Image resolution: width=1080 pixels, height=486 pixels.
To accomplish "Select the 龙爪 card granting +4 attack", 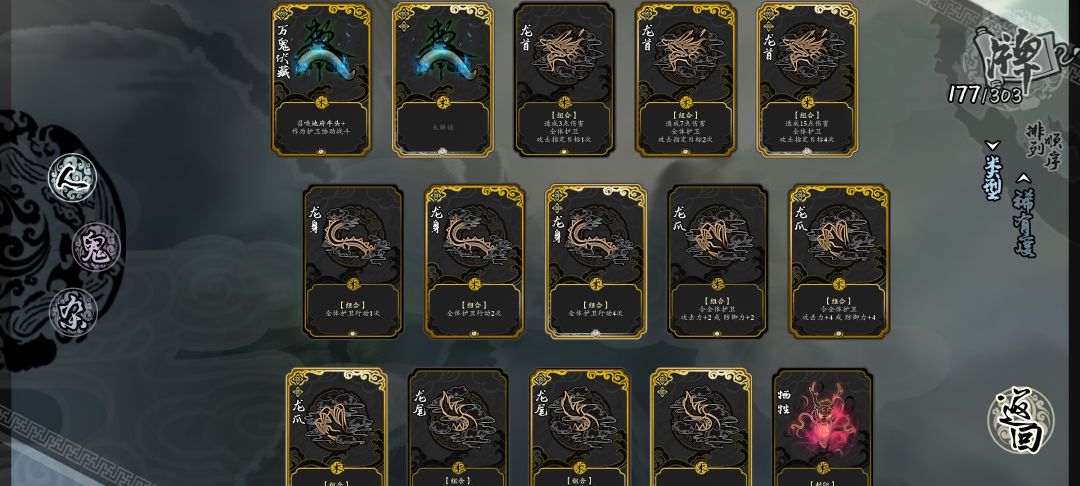I will pos(839,262).
